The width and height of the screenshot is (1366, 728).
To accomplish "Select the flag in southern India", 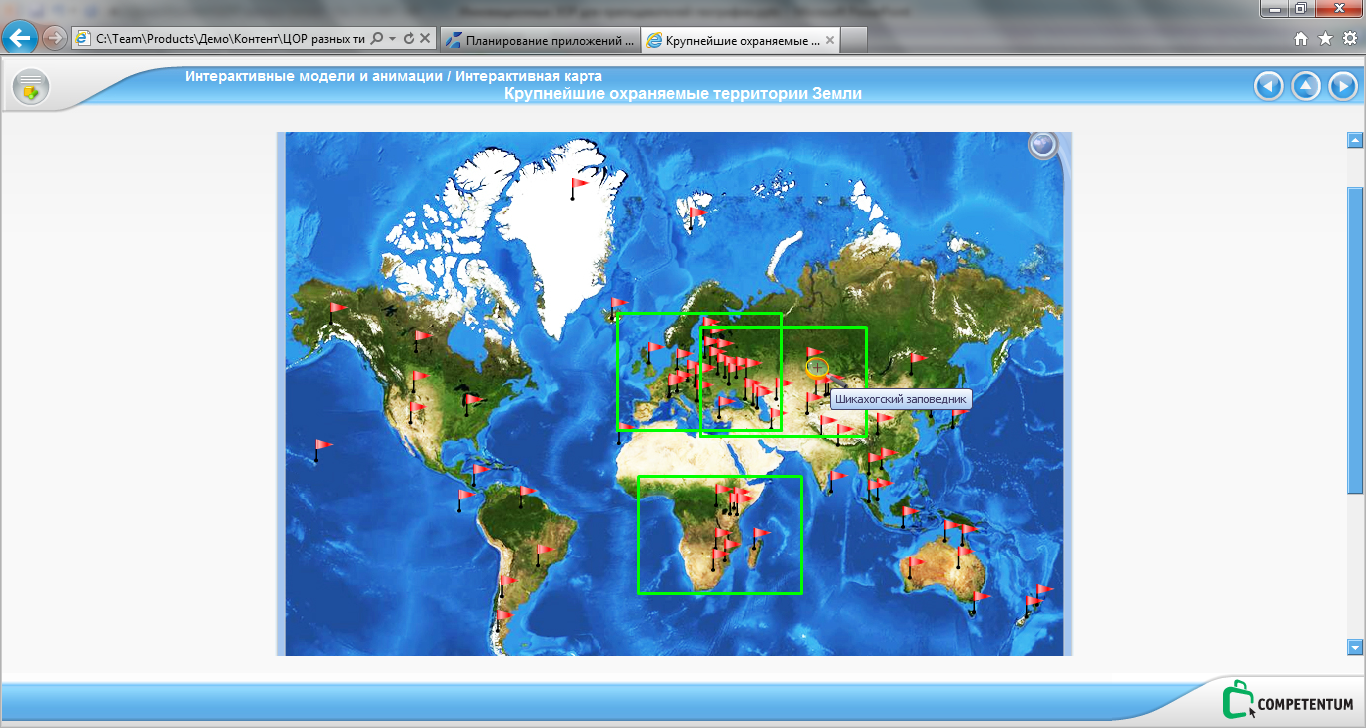I will 836,481.
